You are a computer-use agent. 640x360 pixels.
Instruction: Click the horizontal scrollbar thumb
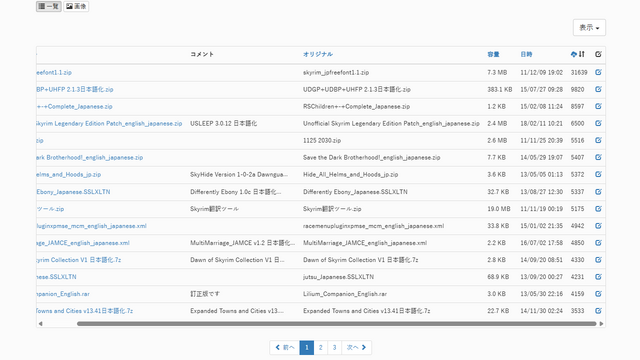pos(337,324)
